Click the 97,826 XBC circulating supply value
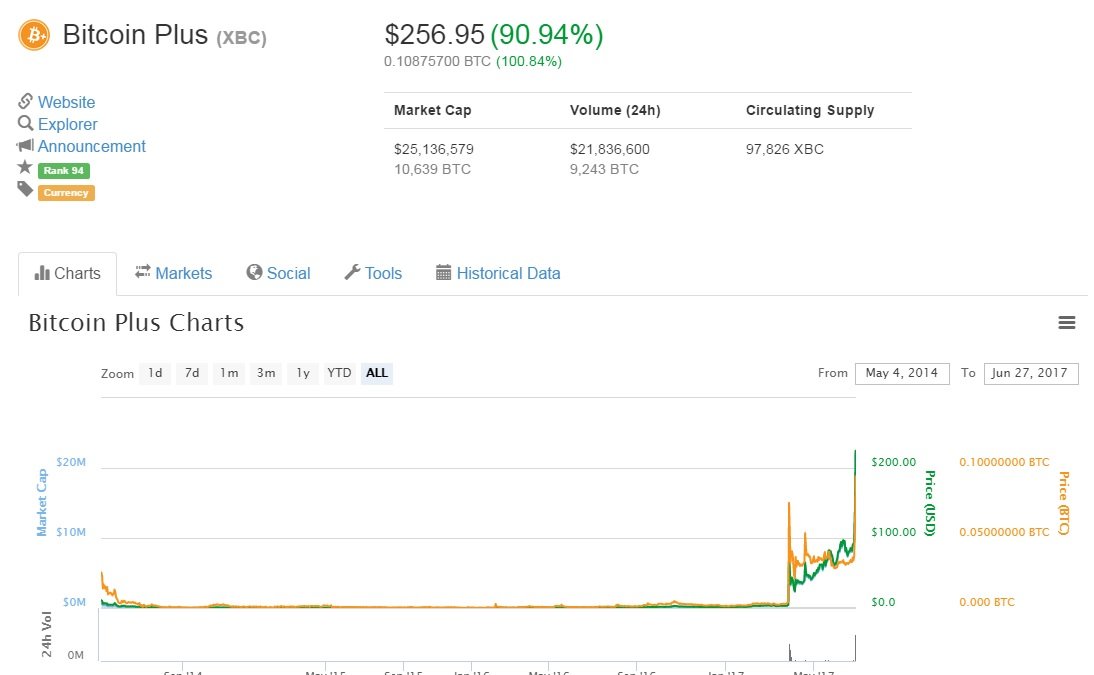Image resolution: width=1094 pixels, height=675 pixels. pyautogui.click(x=785, y=149)
